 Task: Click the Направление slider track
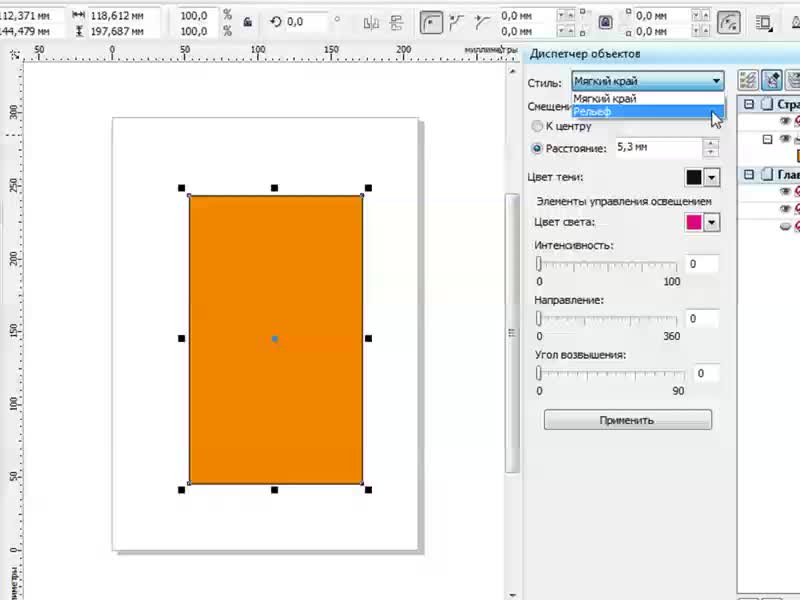click(607, 319)
